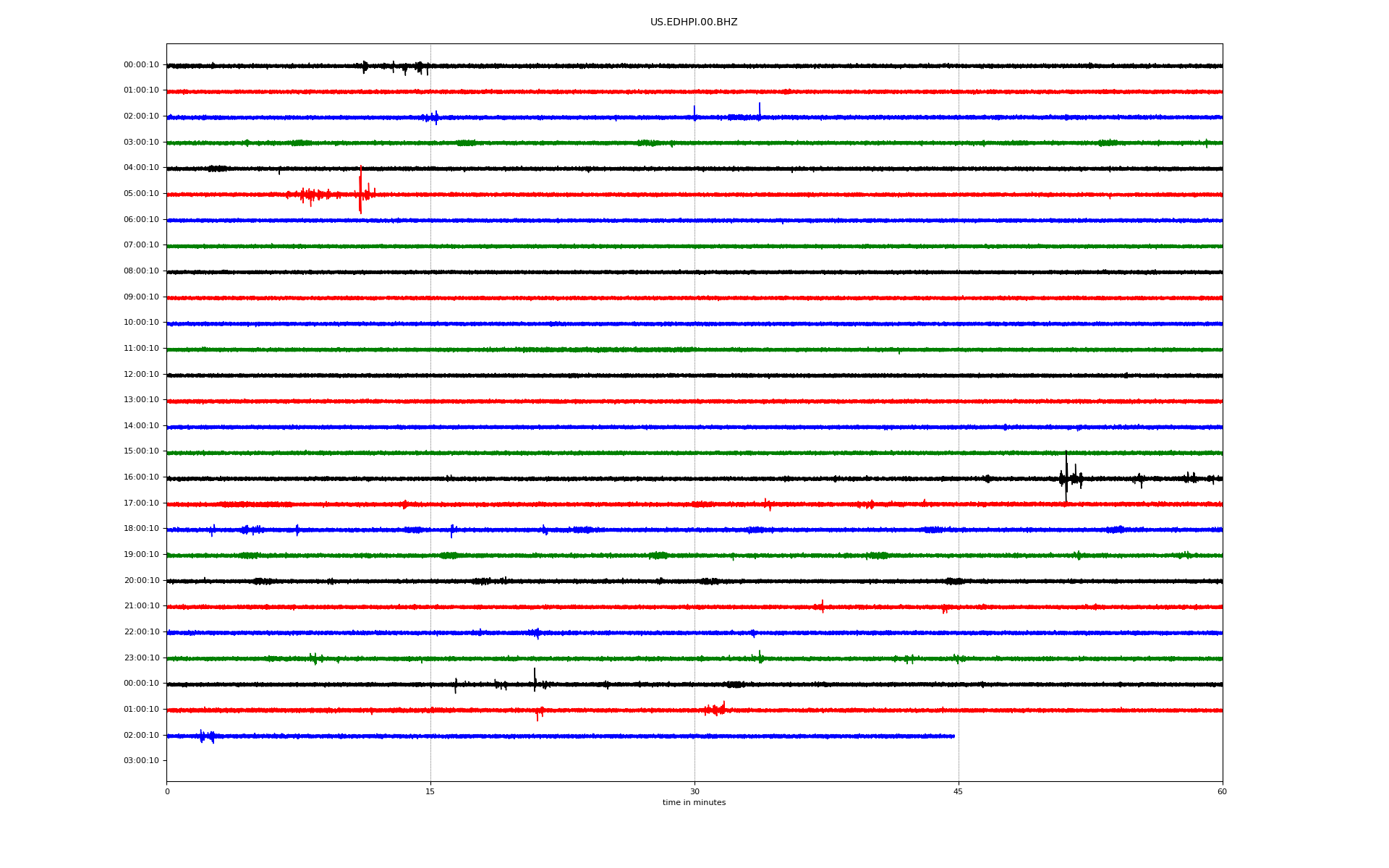The image size is (1389, 868).
Task: Click the 18:00:10 row time label
Action: pyautogui.click(x=141, y=529)
